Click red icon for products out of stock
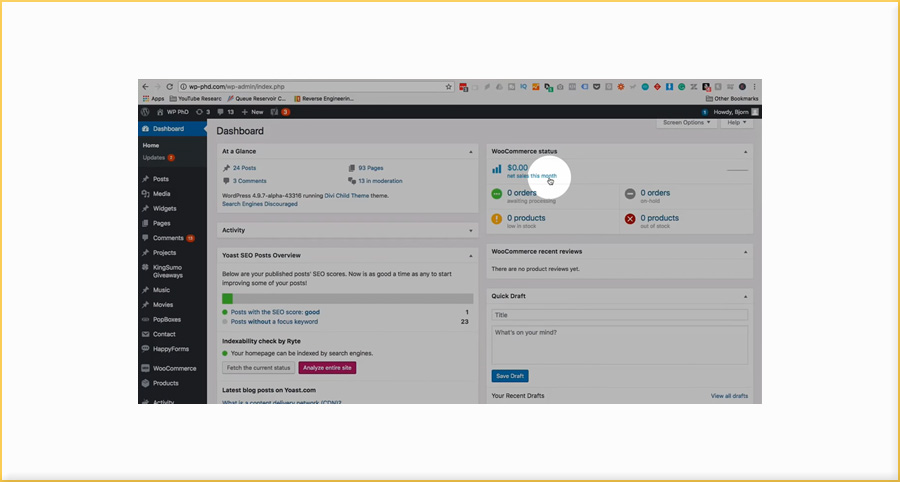 click(630, 219)
